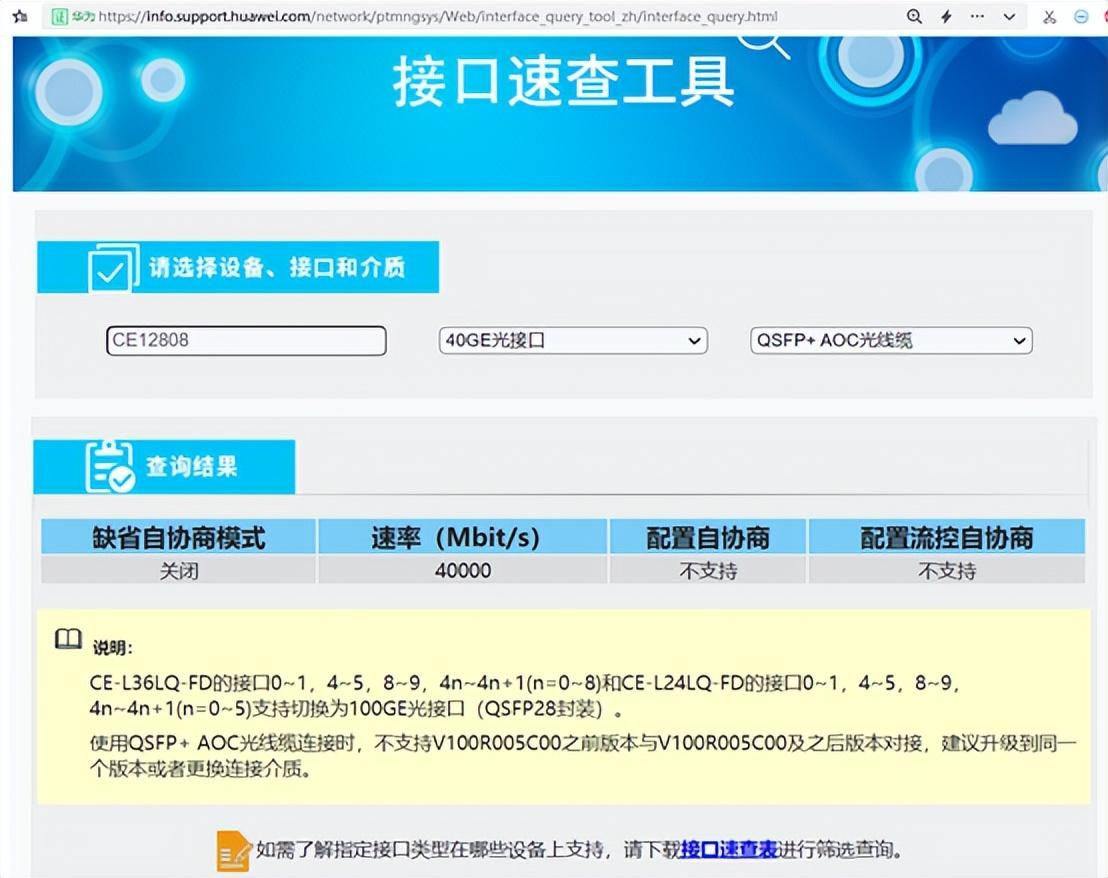
Task: Click the 请选择设备、接口和介质 heading text
Action: [x=276, y=268]
